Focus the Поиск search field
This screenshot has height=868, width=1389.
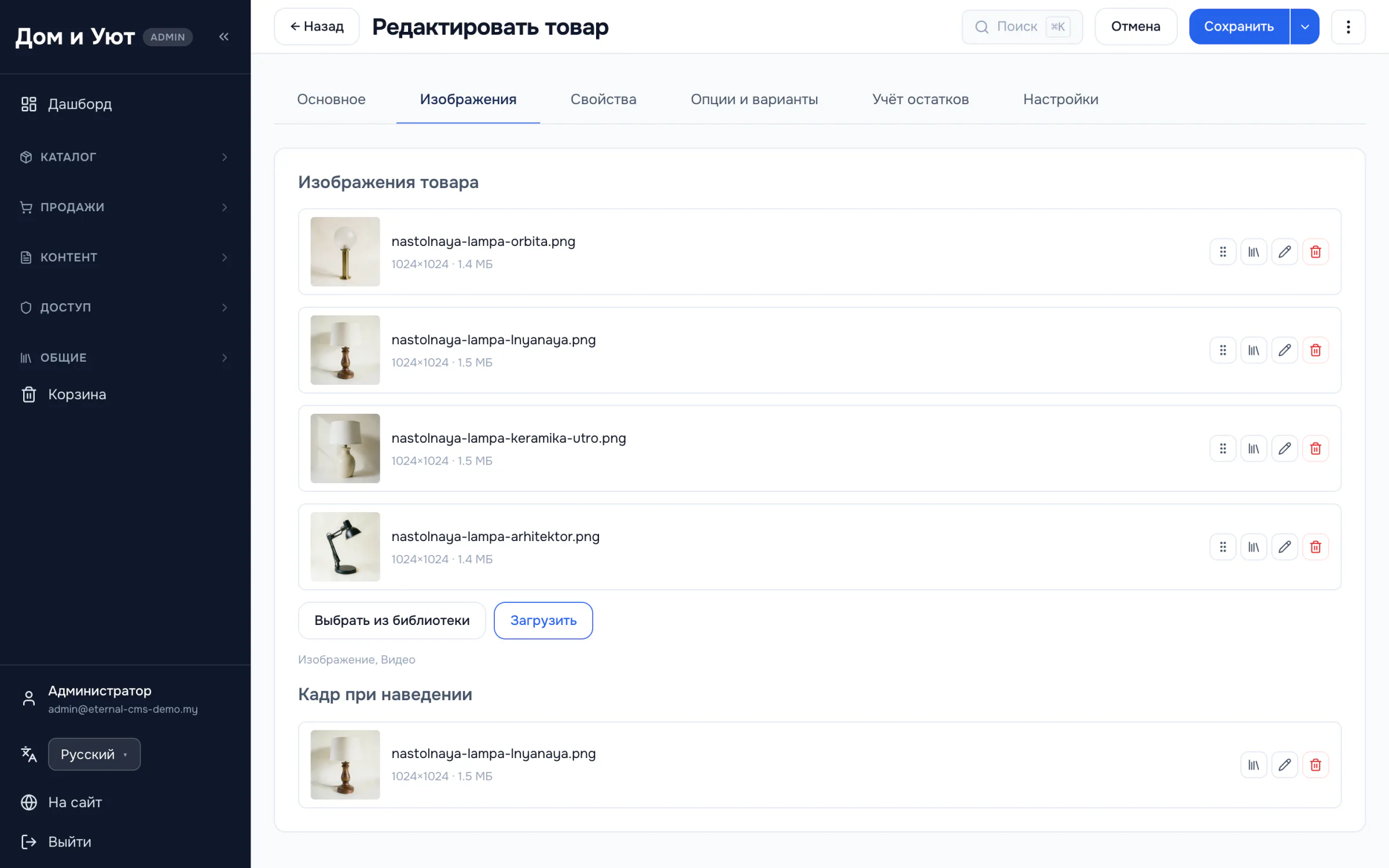click(1022, 27)
